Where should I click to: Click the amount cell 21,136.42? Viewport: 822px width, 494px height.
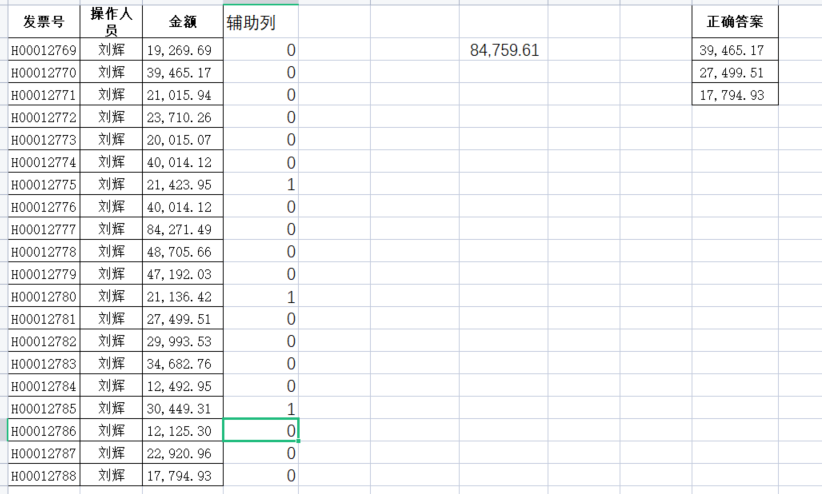(183, 296)
